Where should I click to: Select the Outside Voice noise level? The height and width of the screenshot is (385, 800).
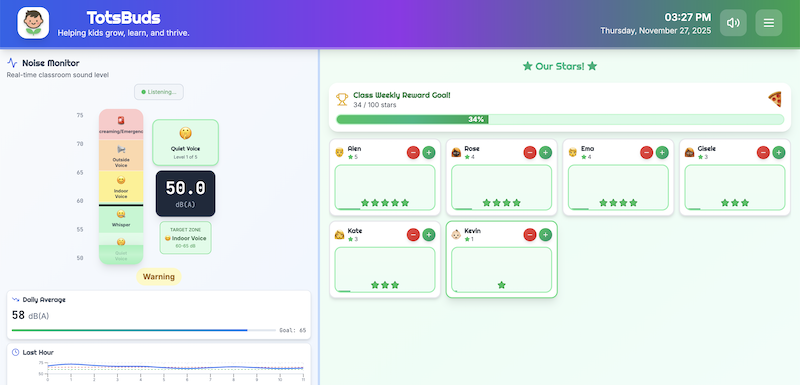(121, 156)
